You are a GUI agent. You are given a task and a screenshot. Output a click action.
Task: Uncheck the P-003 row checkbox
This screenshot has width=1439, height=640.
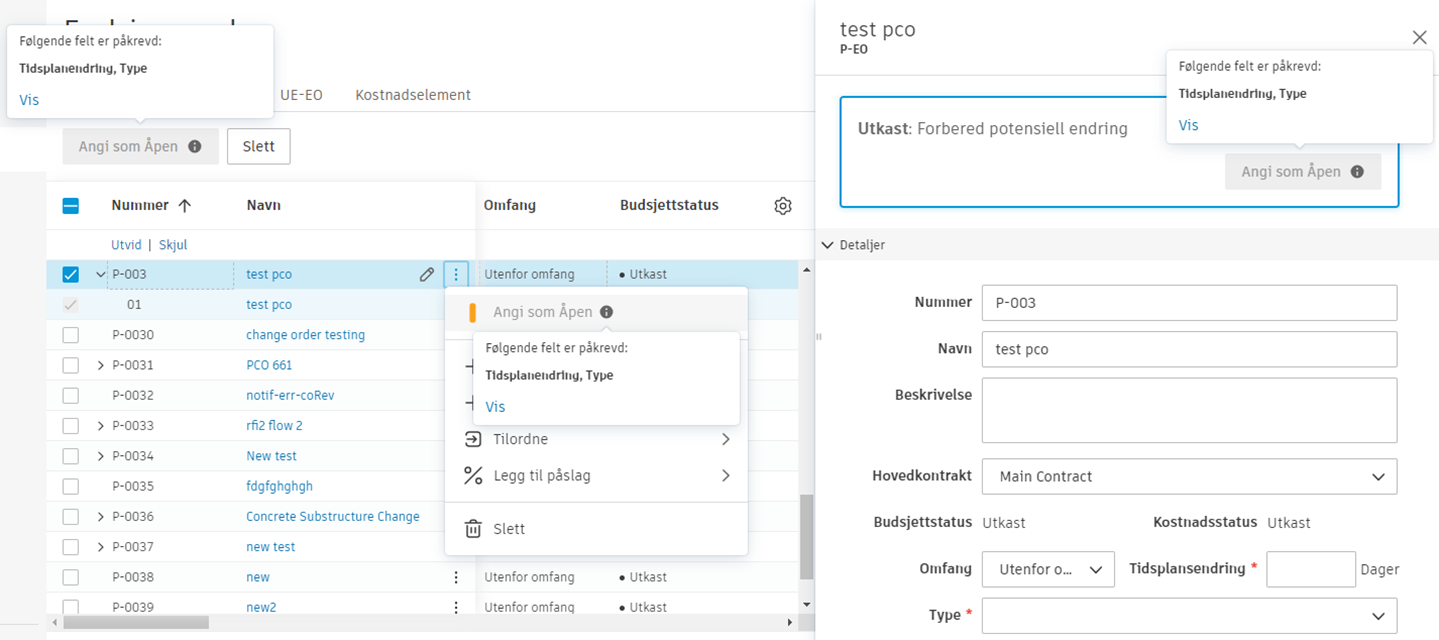click(71, 274)
